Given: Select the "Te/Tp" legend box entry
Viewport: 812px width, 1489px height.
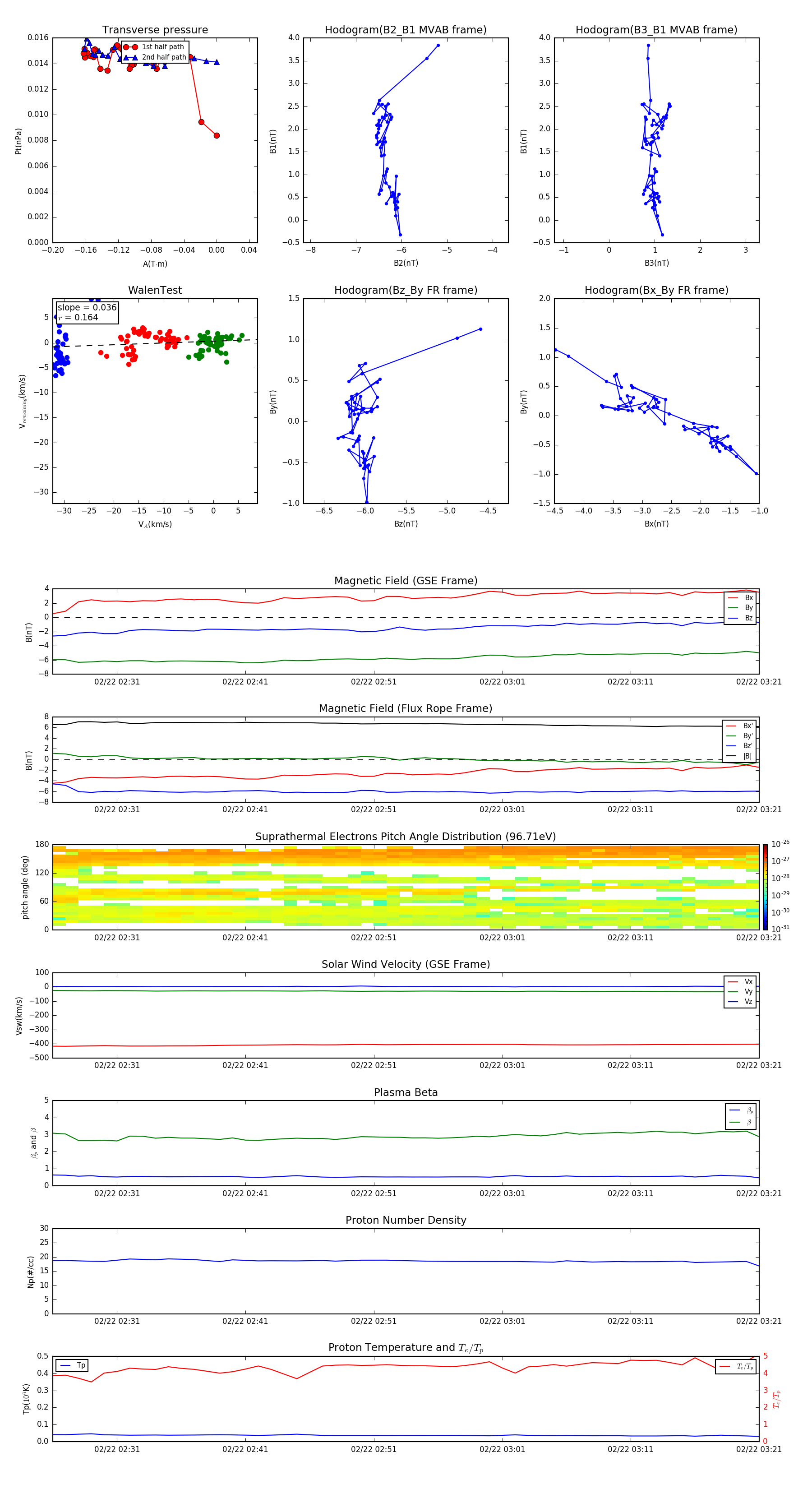Looking at the screenshot, I should coord(736,1366).
